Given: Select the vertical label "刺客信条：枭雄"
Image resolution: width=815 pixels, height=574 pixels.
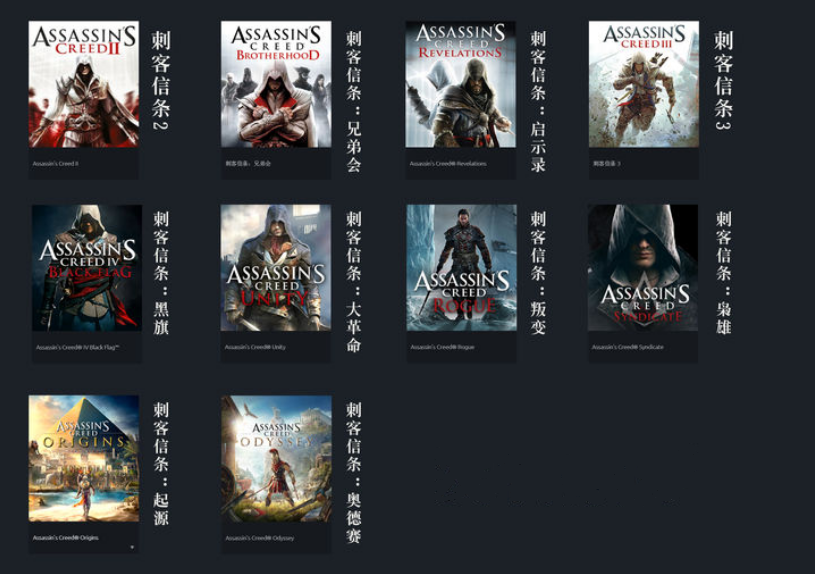Looking at the screenshot, I should (724, 273).
